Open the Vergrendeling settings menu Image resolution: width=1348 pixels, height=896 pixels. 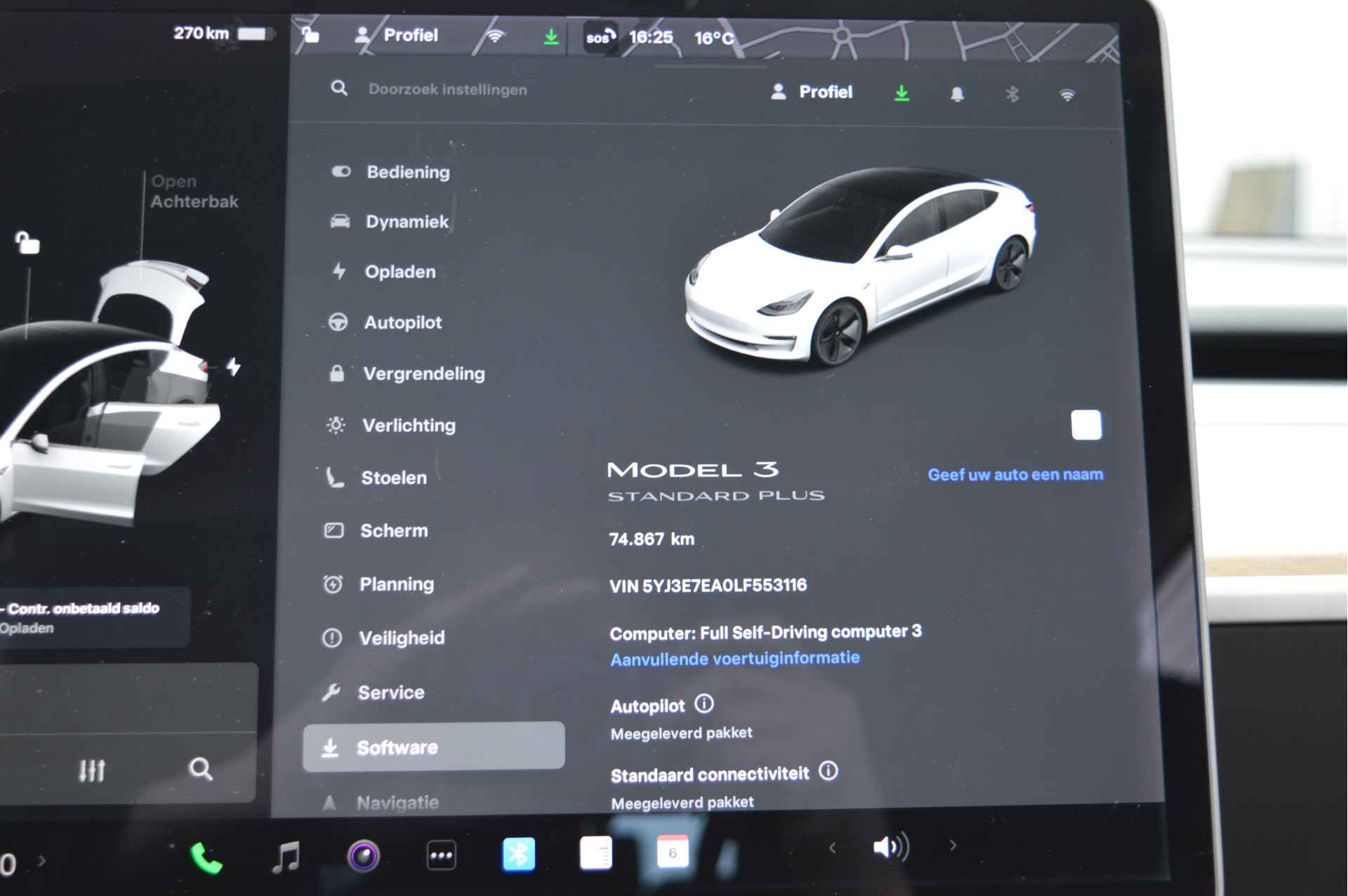coord(407,374)
